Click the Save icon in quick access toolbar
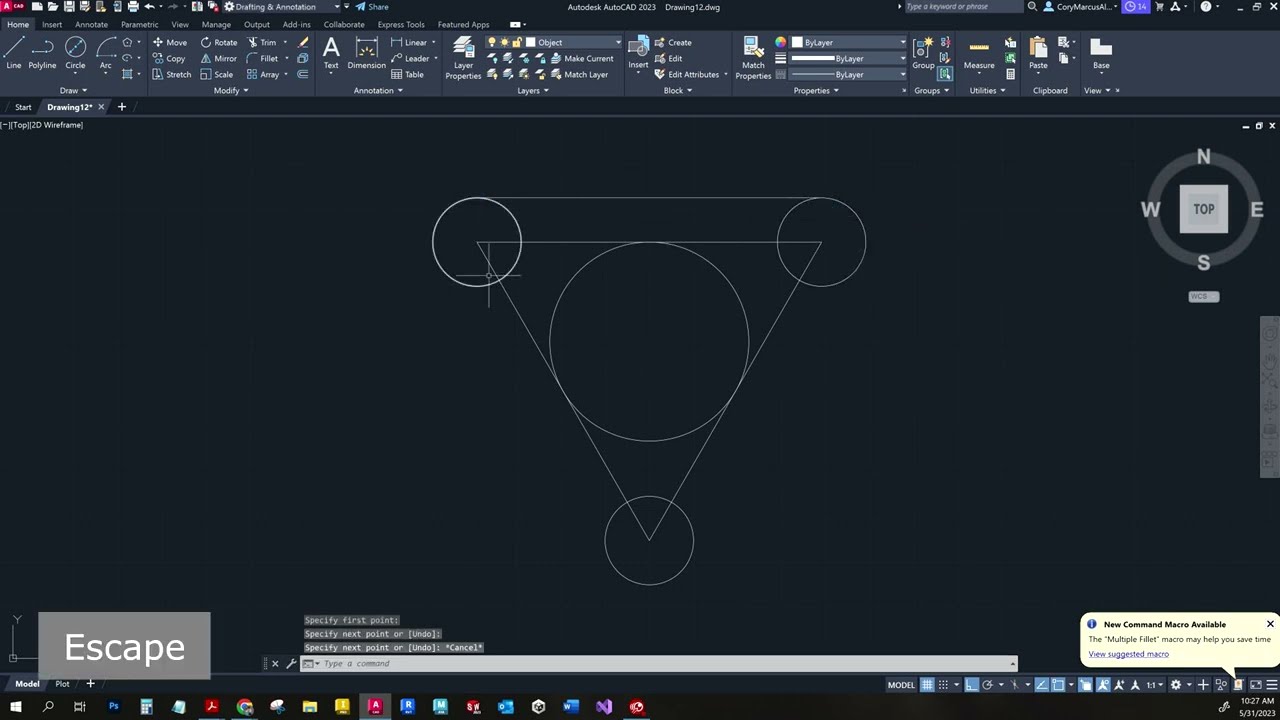 tap(69, 7)
